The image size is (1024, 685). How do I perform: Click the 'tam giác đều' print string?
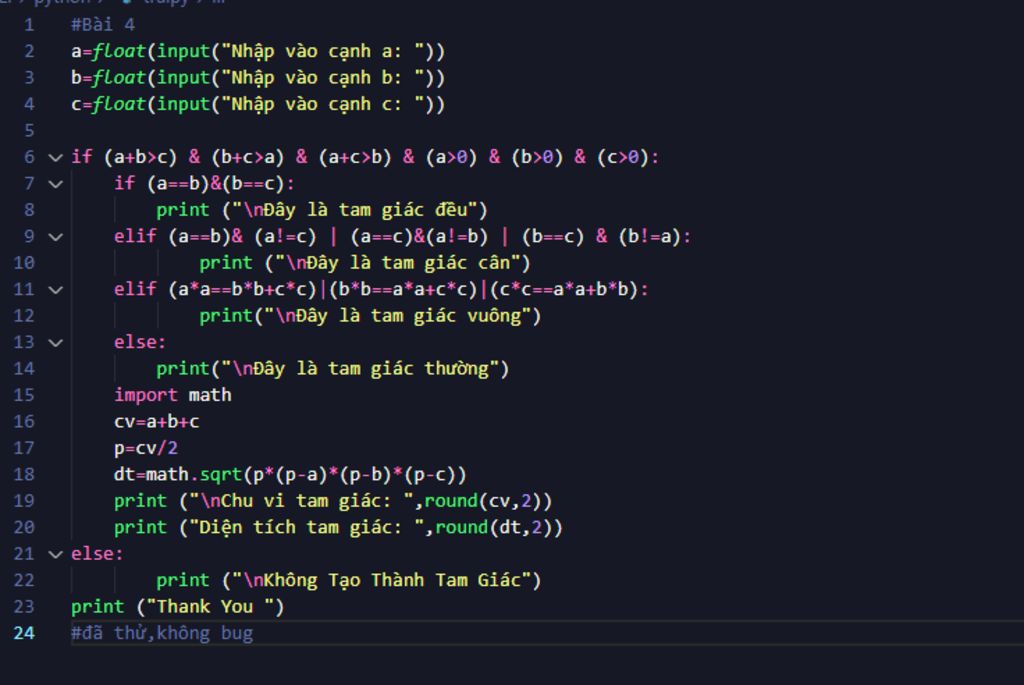[x=355, y=210]
